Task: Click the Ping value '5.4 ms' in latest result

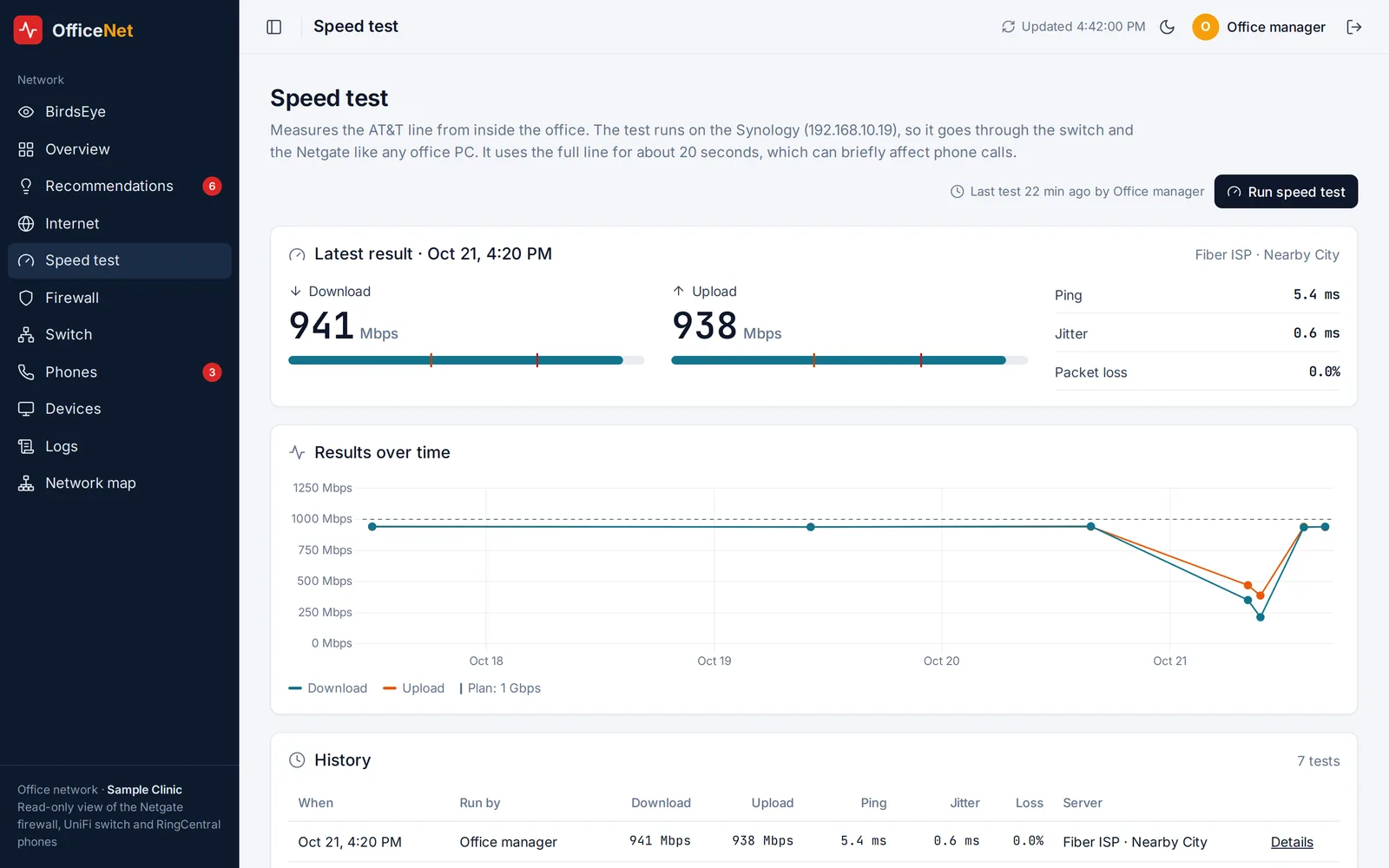Action: pos(1316,295)
